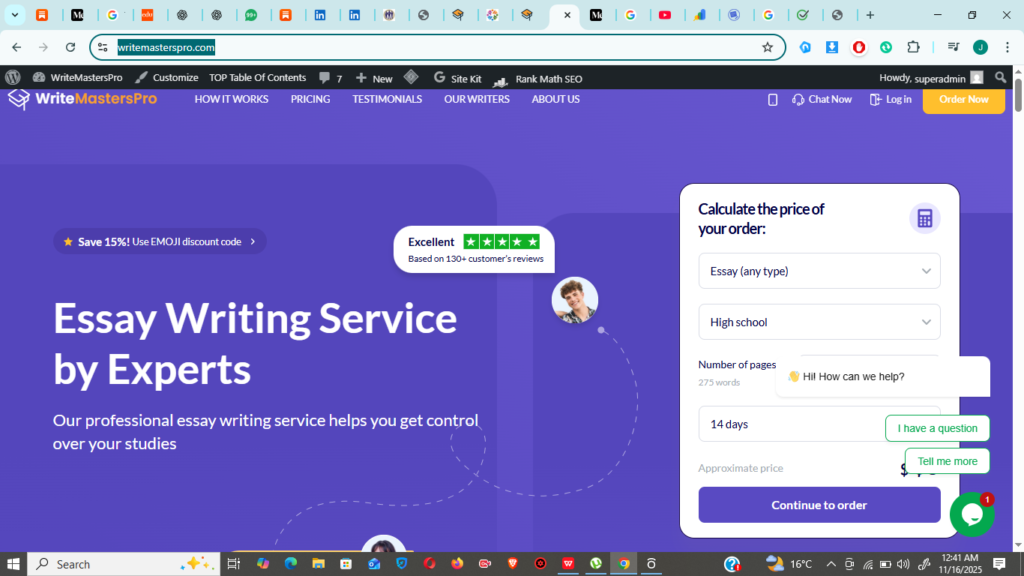Open comments icon in WordPress admin bar

pyautogui.click(x=330, y=78)
